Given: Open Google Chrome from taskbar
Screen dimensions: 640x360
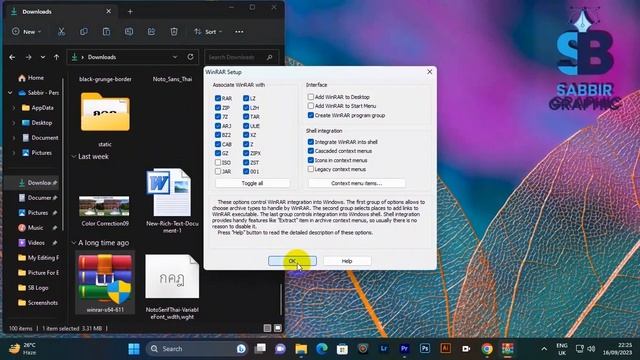Looking at the screenshot, I should [487, 349].
